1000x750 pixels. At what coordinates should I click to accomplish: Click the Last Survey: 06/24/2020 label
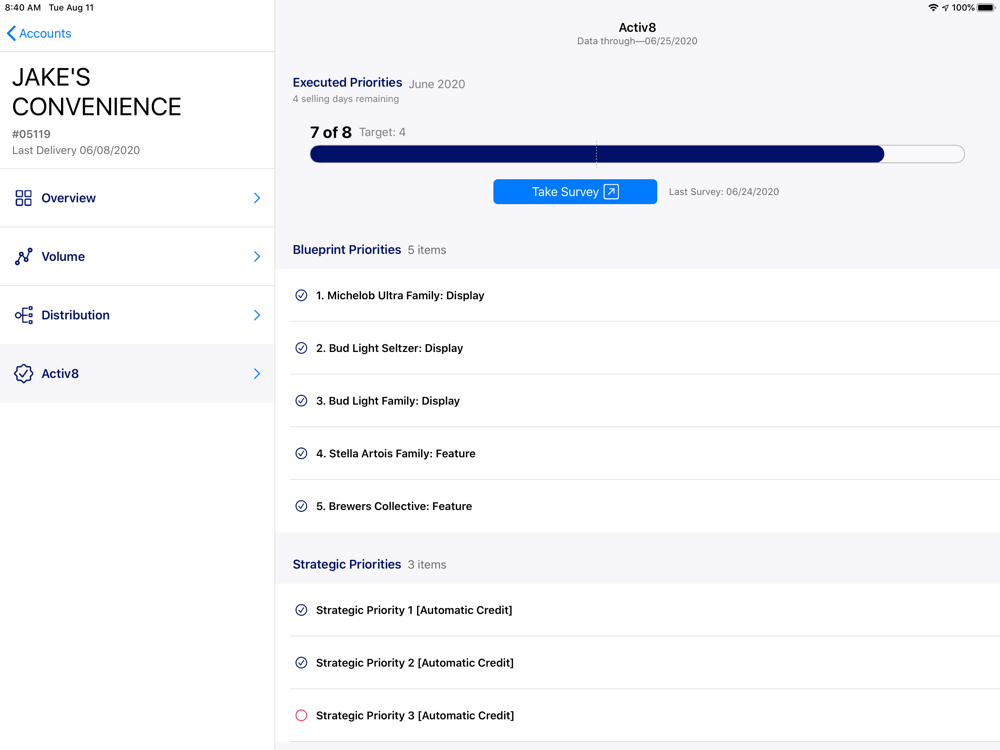[724, 192]
